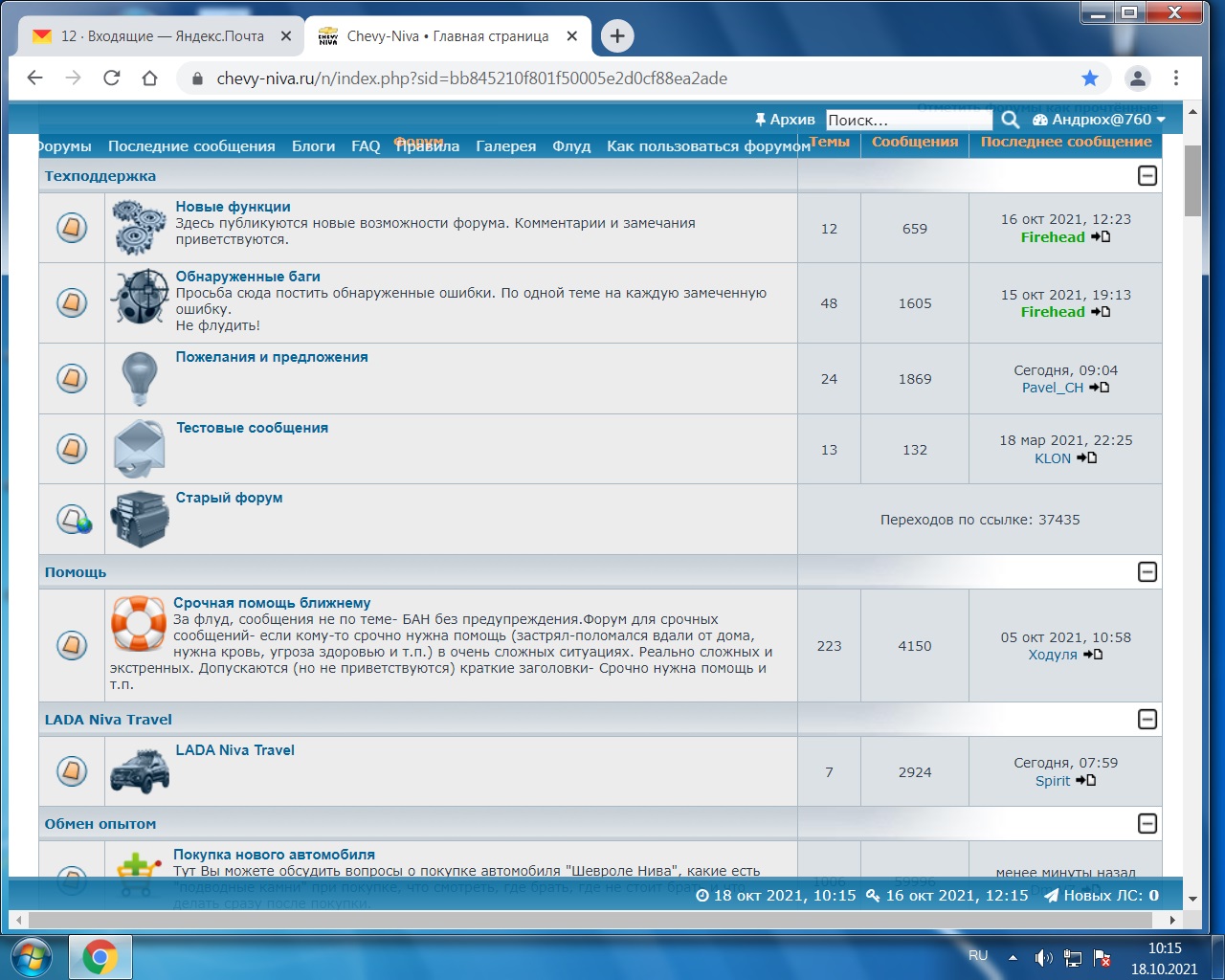Click the status icon of Срочная помощь ближнему row
The height and width of the screenshot is (980, 1225).
pos(72,645)
